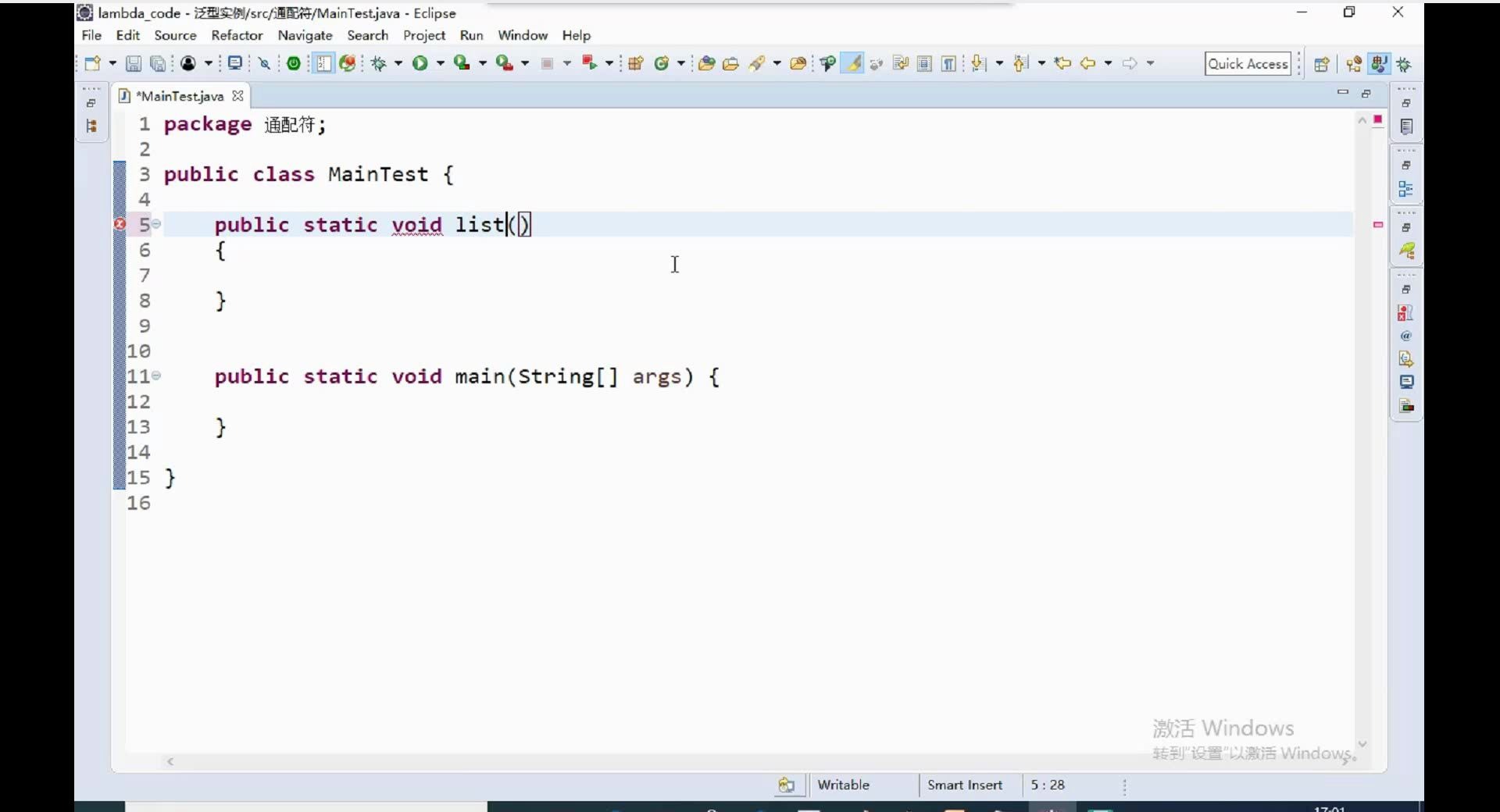The width and height of the screenshot is (1500, 812).
Task: Open the New Java Class dropdown arrow
Action: 681,63
